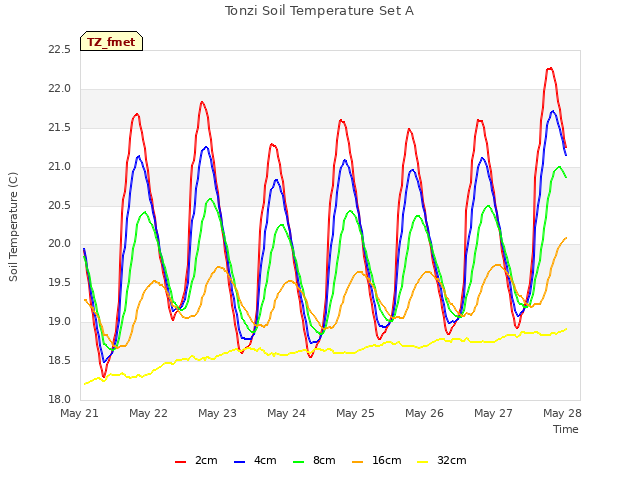Select the 32cm legend label
This screenshot has width=640, height=480.
(x=451, y=460)
